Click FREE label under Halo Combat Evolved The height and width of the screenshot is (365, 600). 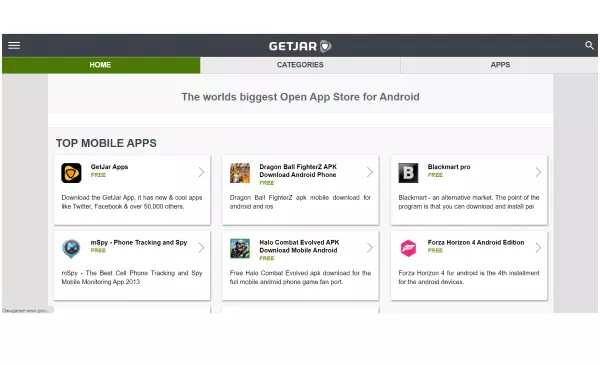coord(267,259)
